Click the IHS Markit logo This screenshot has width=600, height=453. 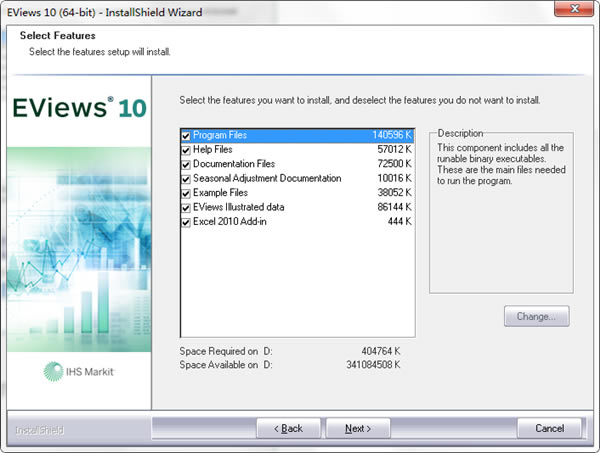pos(78,371)
